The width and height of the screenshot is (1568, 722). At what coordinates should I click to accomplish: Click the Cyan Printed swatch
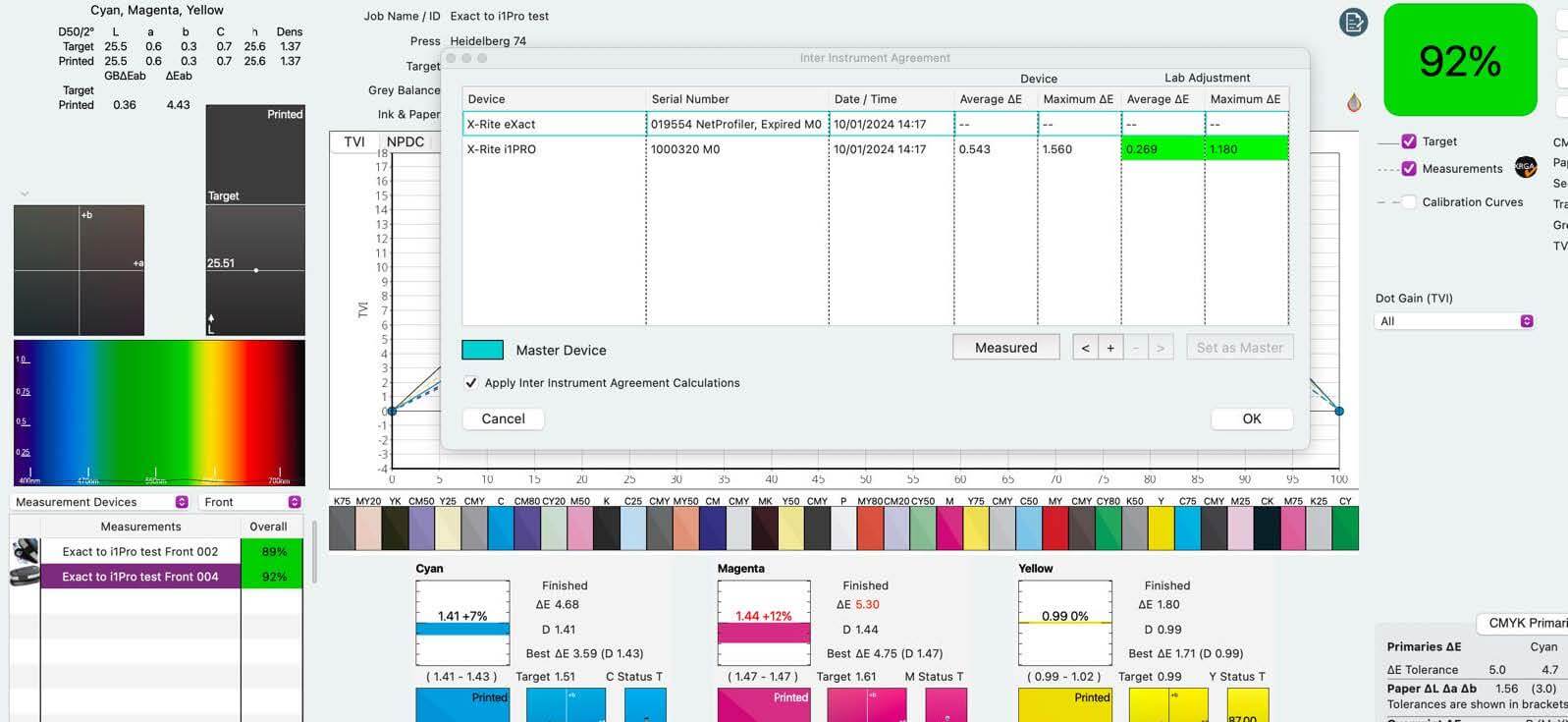[x=462, y=705]
